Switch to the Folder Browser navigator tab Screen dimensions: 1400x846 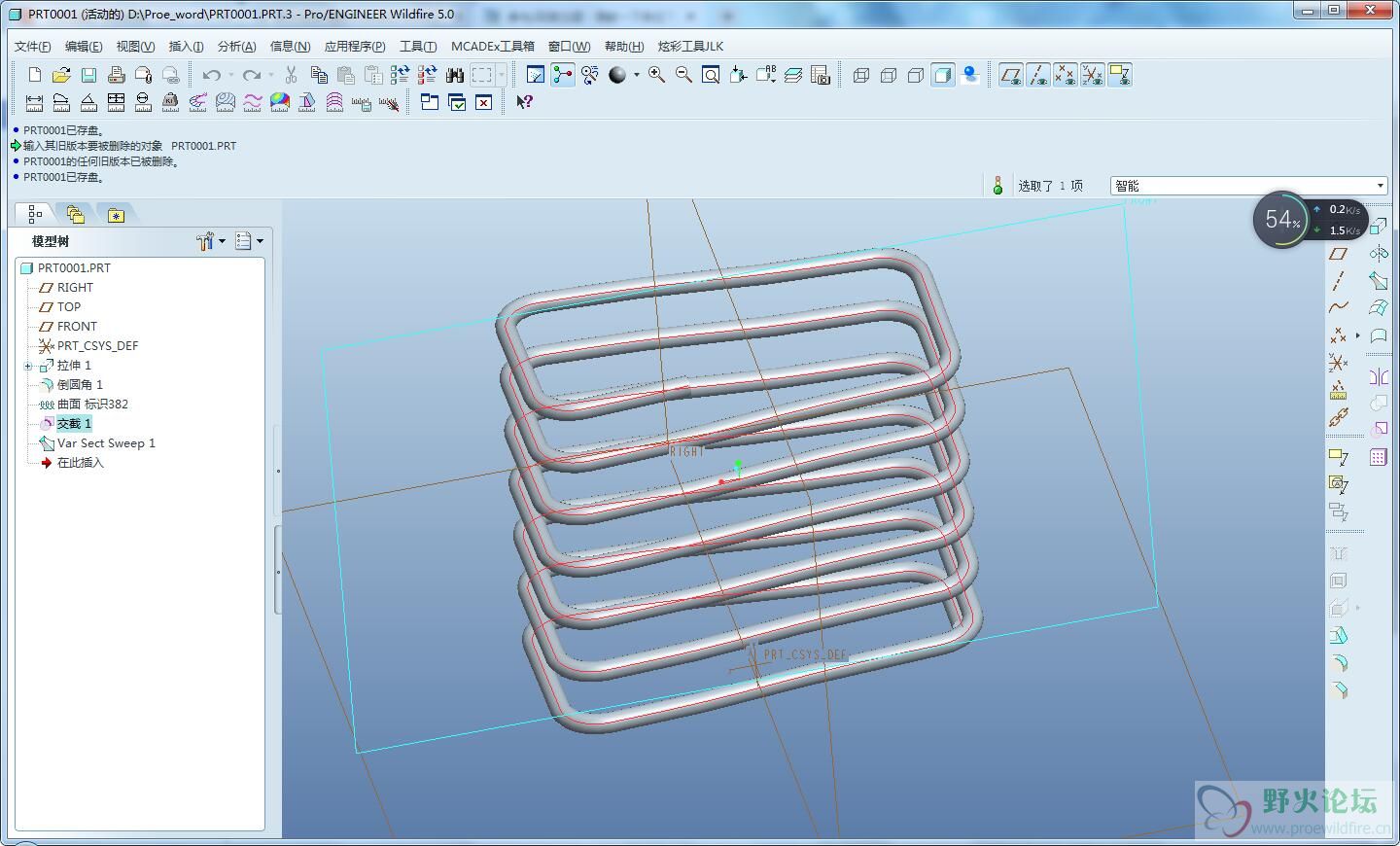[75, 214]
